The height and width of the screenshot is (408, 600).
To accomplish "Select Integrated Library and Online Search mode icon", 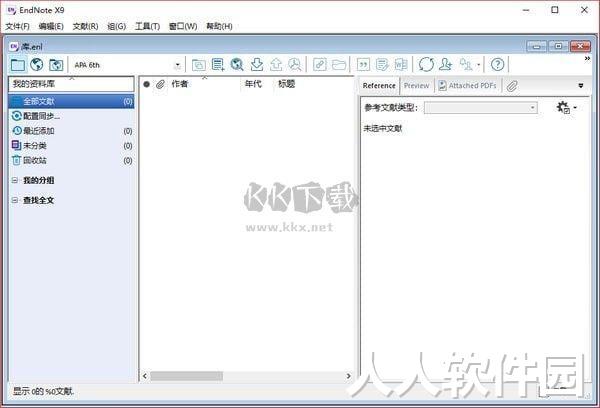I will pyautogui.click(x=56, y=65).
